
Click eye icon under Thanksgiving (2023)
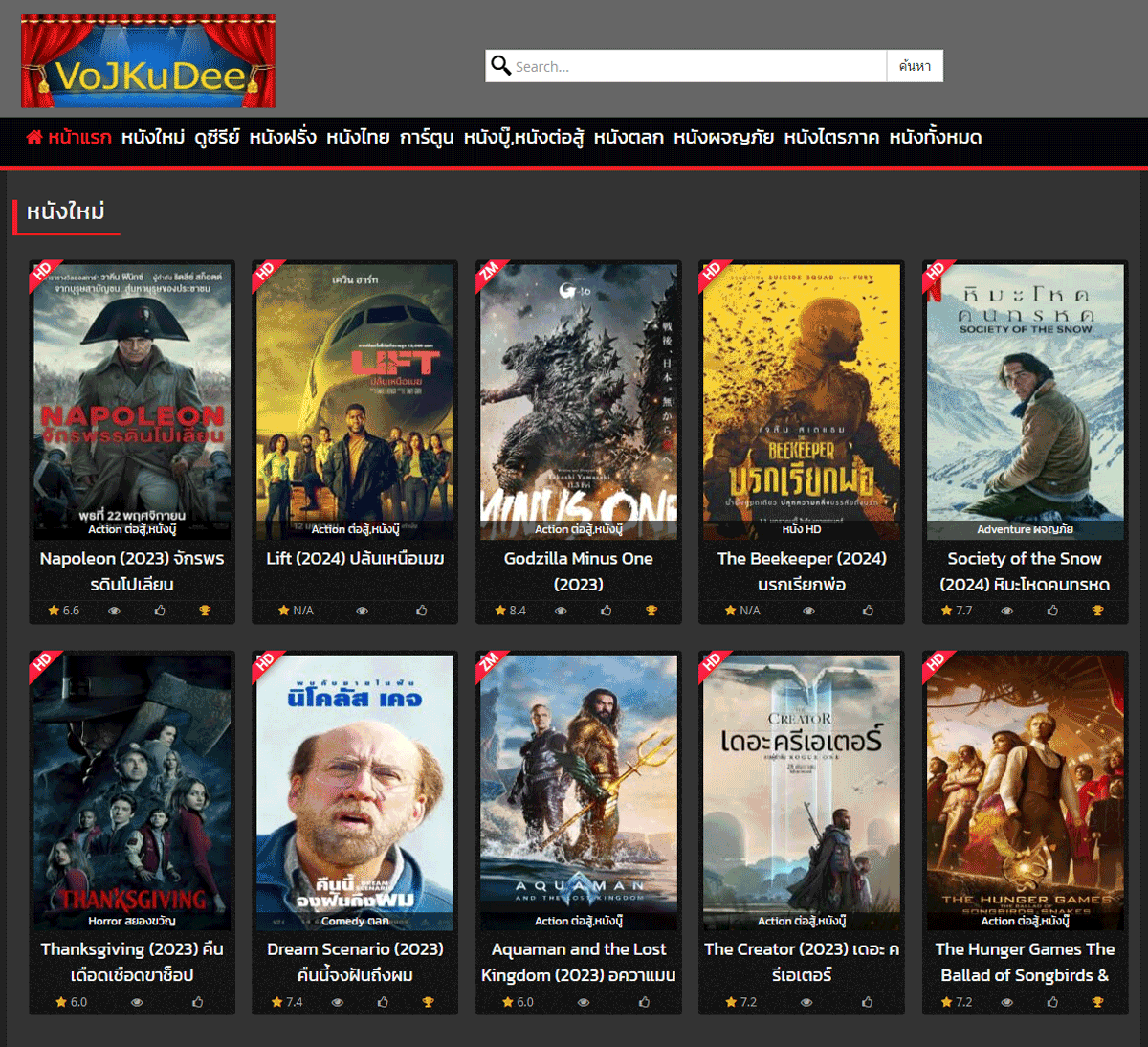point(137,1002)
